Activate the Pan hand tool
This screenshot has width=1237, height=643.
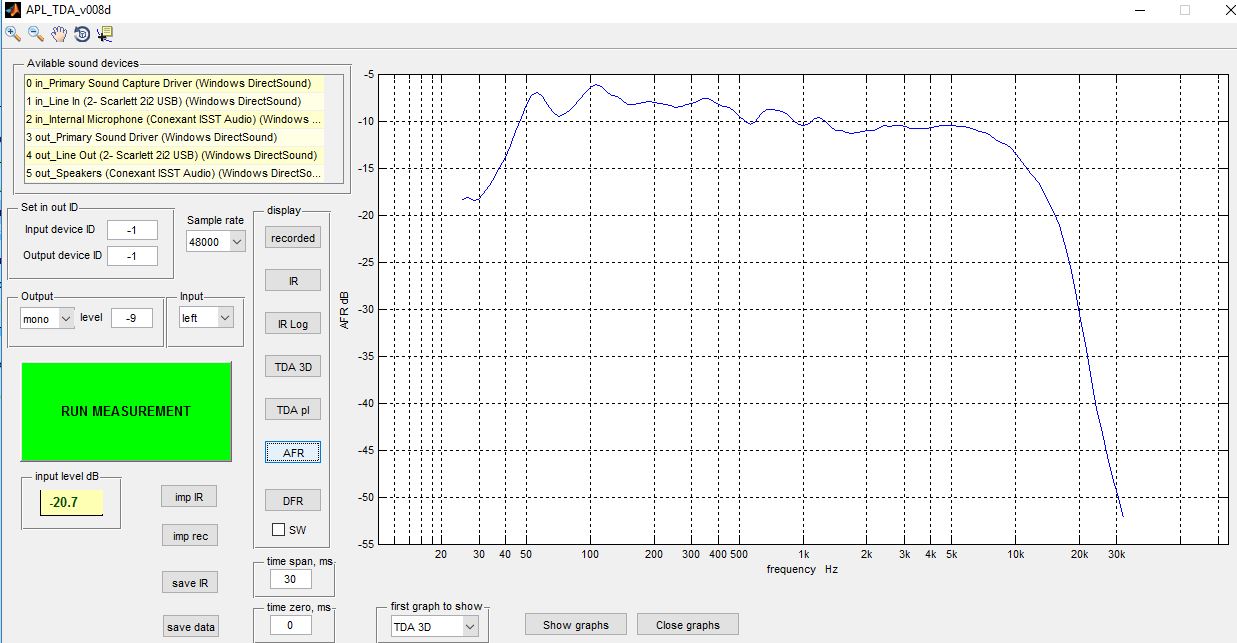59,33
